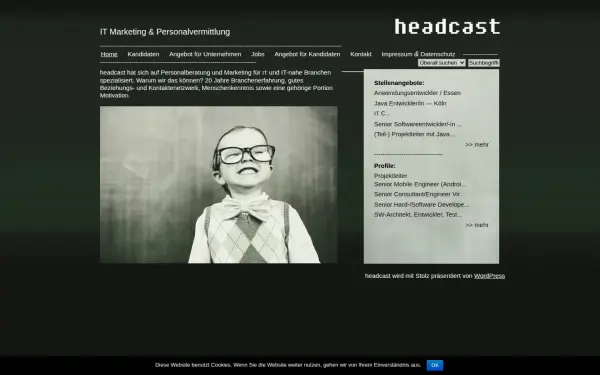Viewport: 600px width, 375px height.
Task: Click the boy with glasses photo
Action: tap(218, 184)
